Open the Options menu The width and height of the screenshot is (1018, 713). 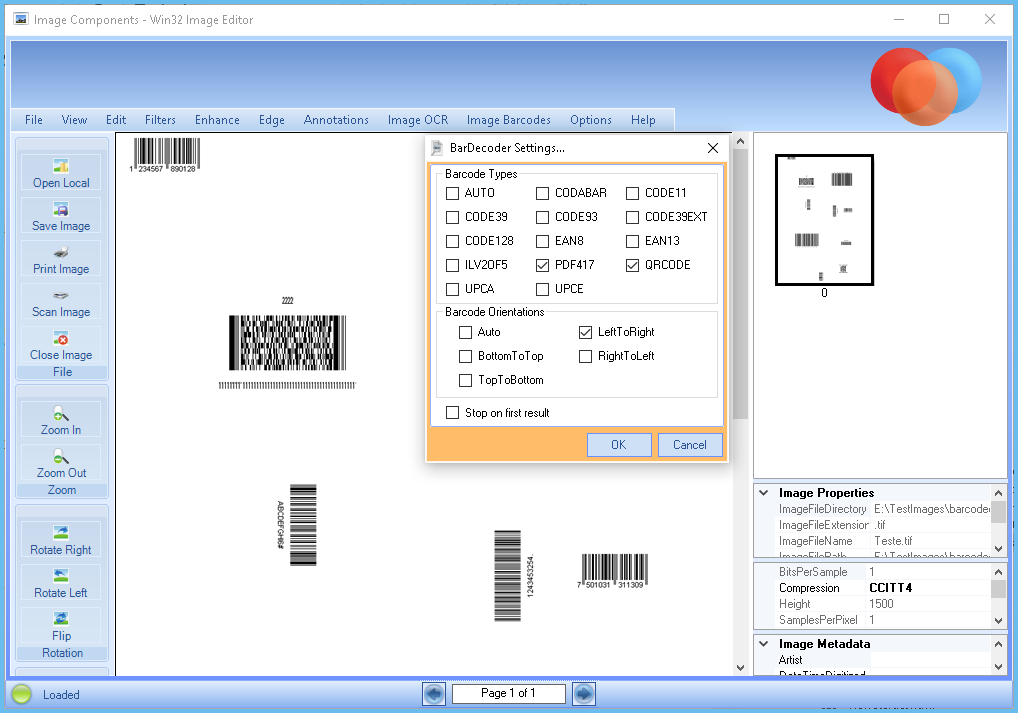591,120
